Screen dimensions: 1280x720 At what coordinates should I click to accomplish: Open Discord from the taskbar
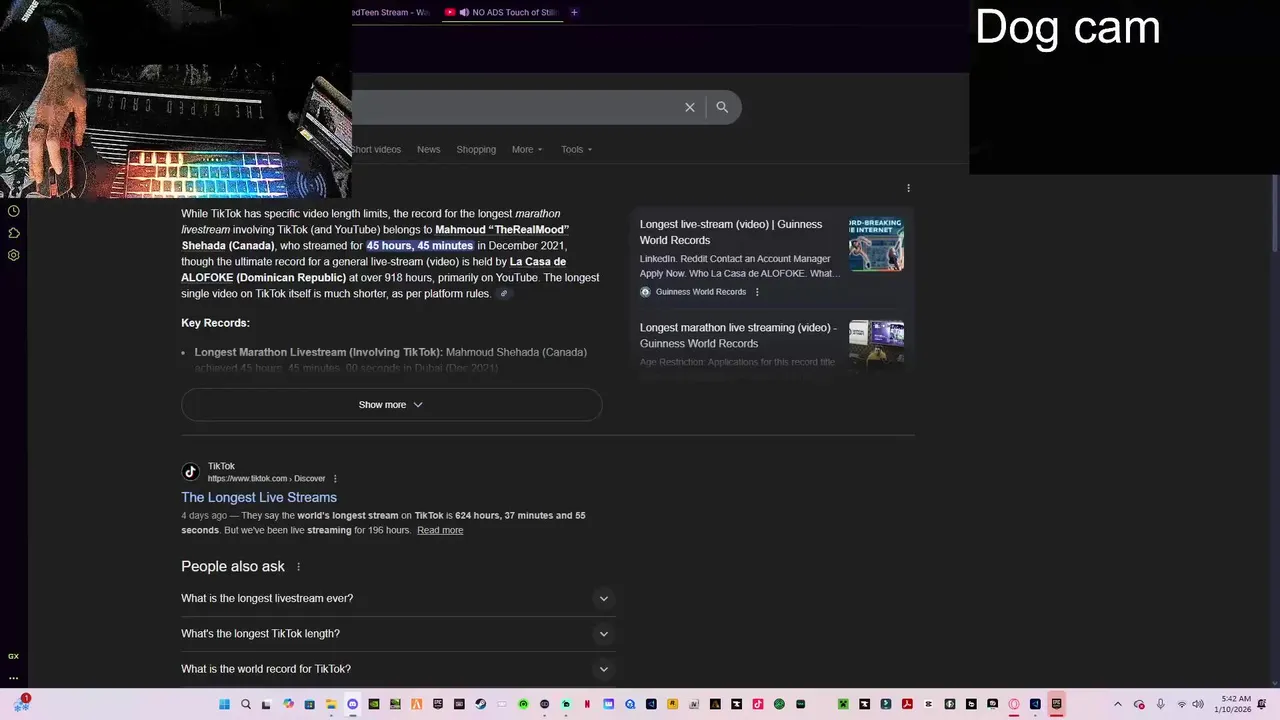point(352,704)
